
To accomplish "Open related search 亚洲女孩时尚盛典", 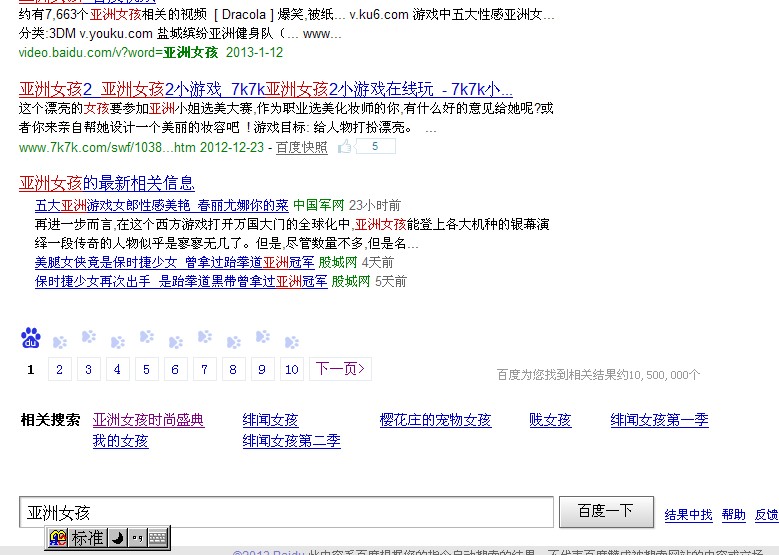I will [x=149, y=420].
